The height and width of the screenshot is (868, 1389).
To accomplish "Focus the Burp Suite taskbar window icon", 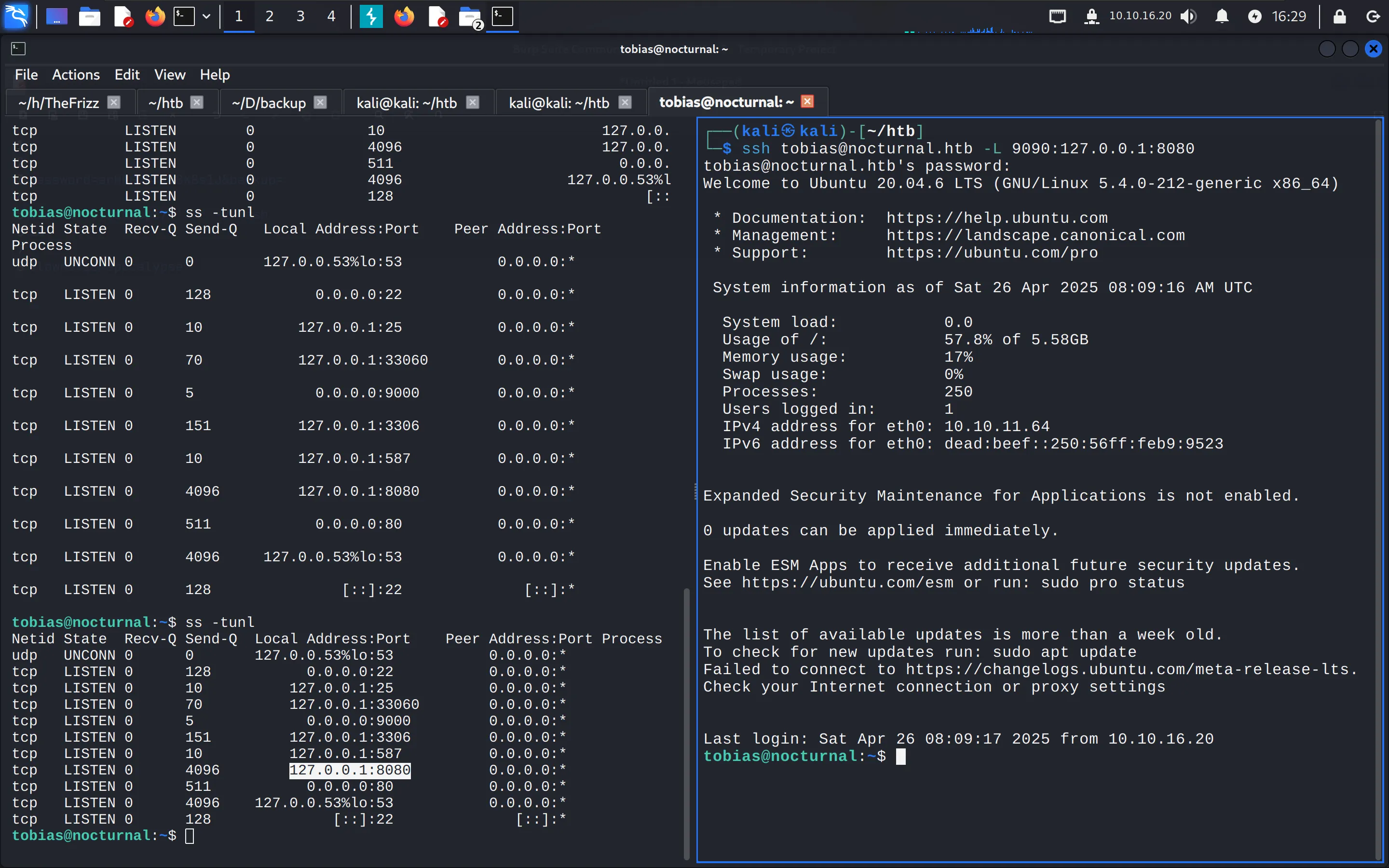I will [371, 16].
